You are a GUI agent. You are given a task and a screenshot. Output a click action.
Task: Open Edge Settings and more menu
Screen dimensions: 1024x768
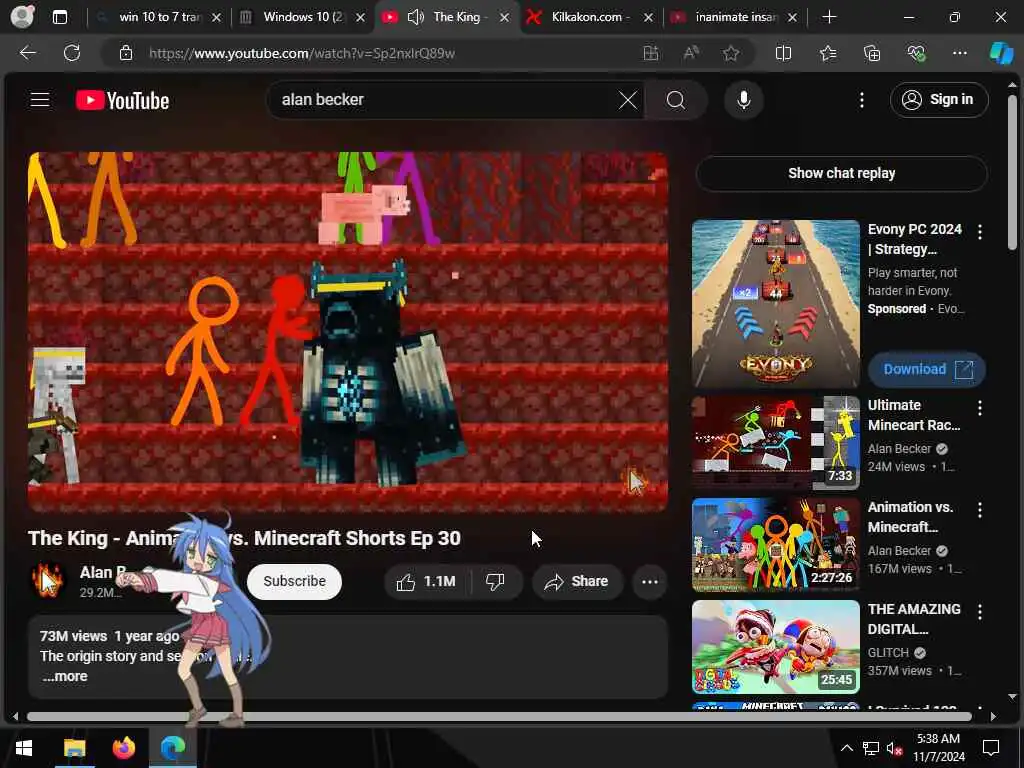pyautogui.click(x=959, y=53)
